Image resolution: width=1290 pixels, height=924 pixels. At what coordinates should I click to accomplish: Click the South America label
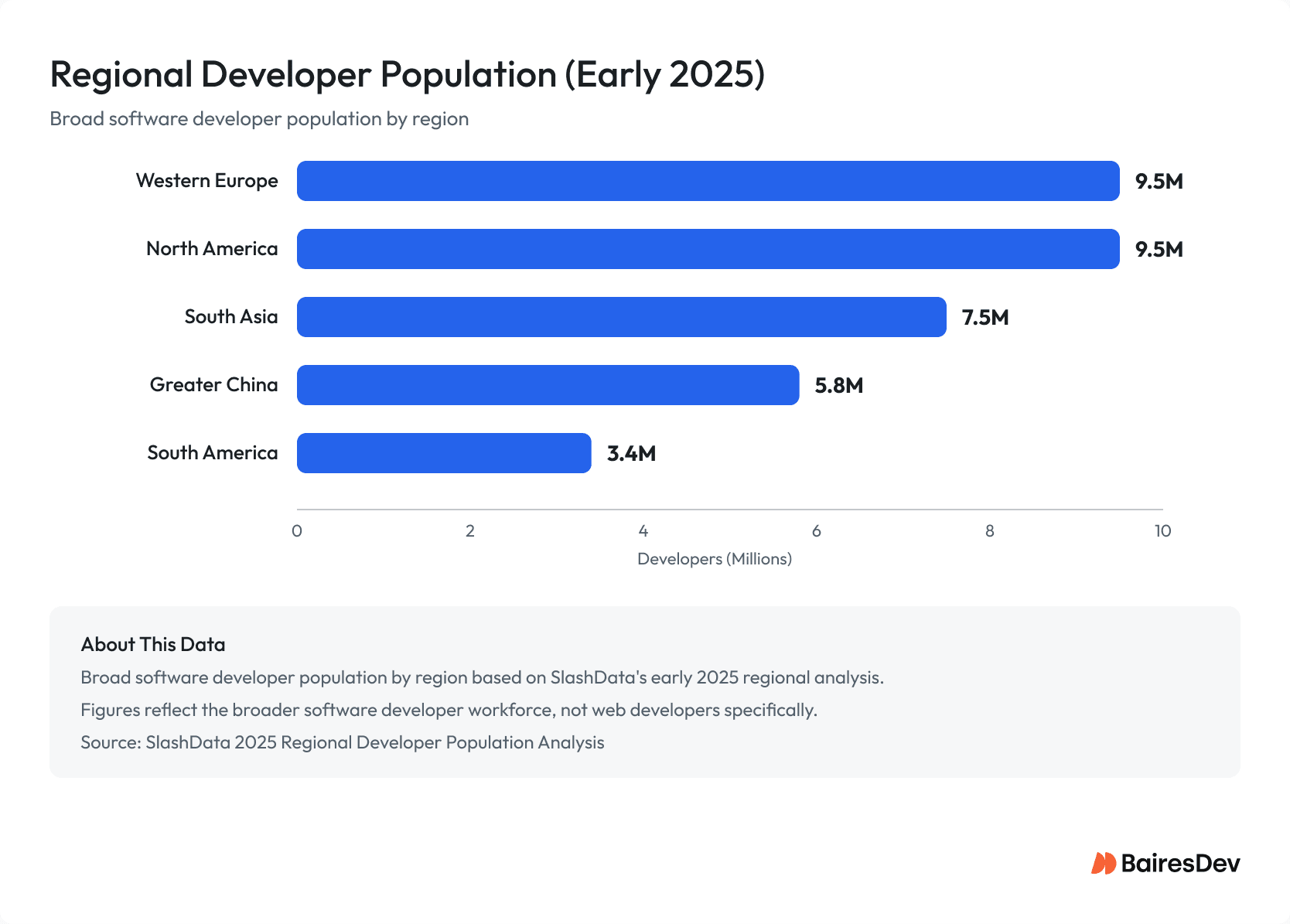(213, 452)
